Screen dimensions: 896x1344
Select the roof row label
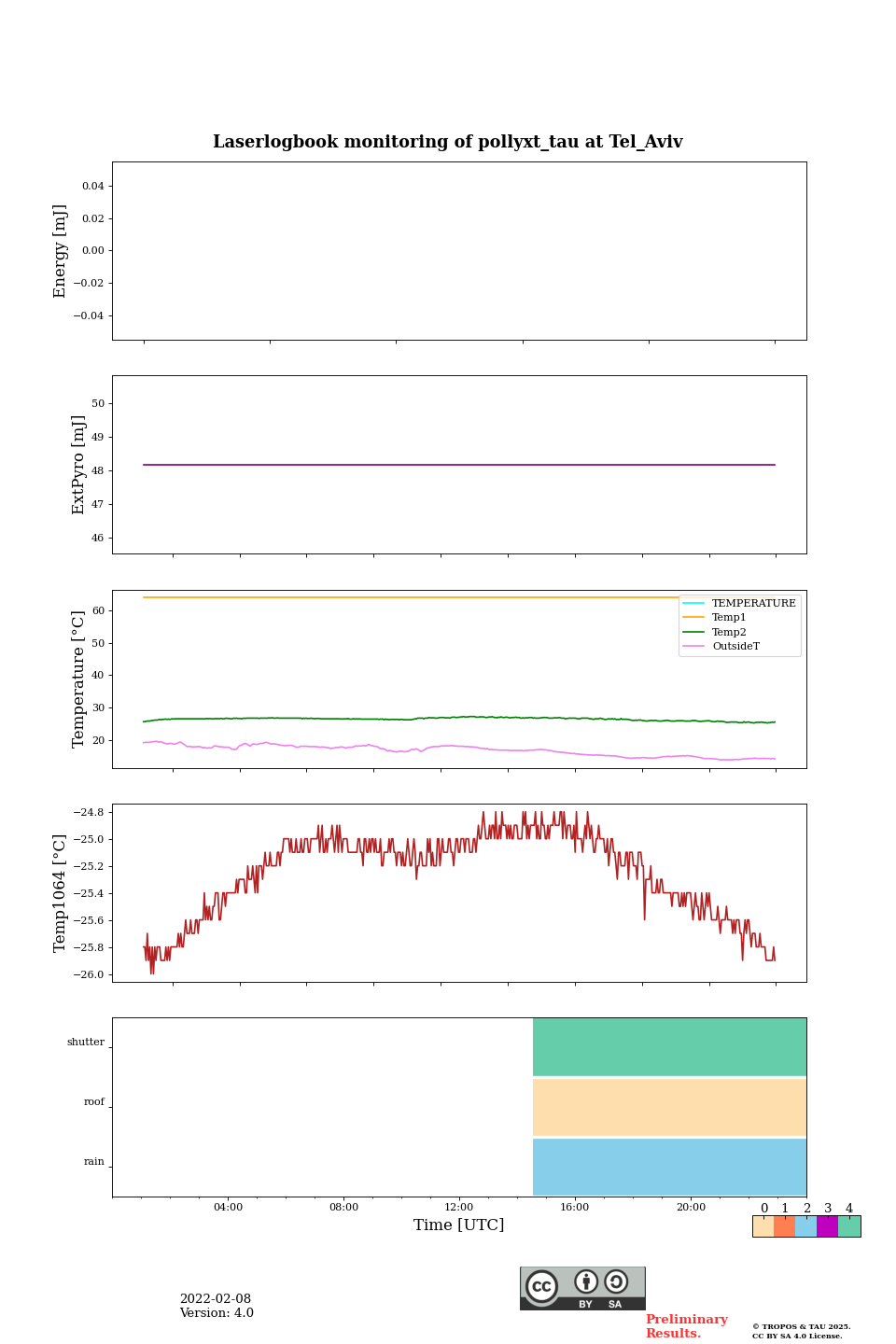click(x=94, y=1102)
